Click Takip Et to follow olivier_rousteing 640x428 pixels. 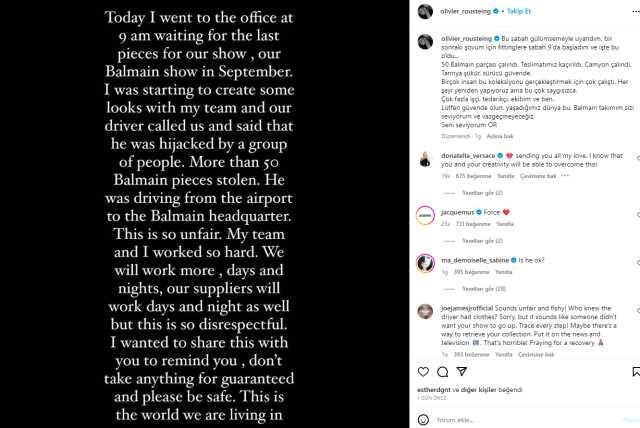517,11
